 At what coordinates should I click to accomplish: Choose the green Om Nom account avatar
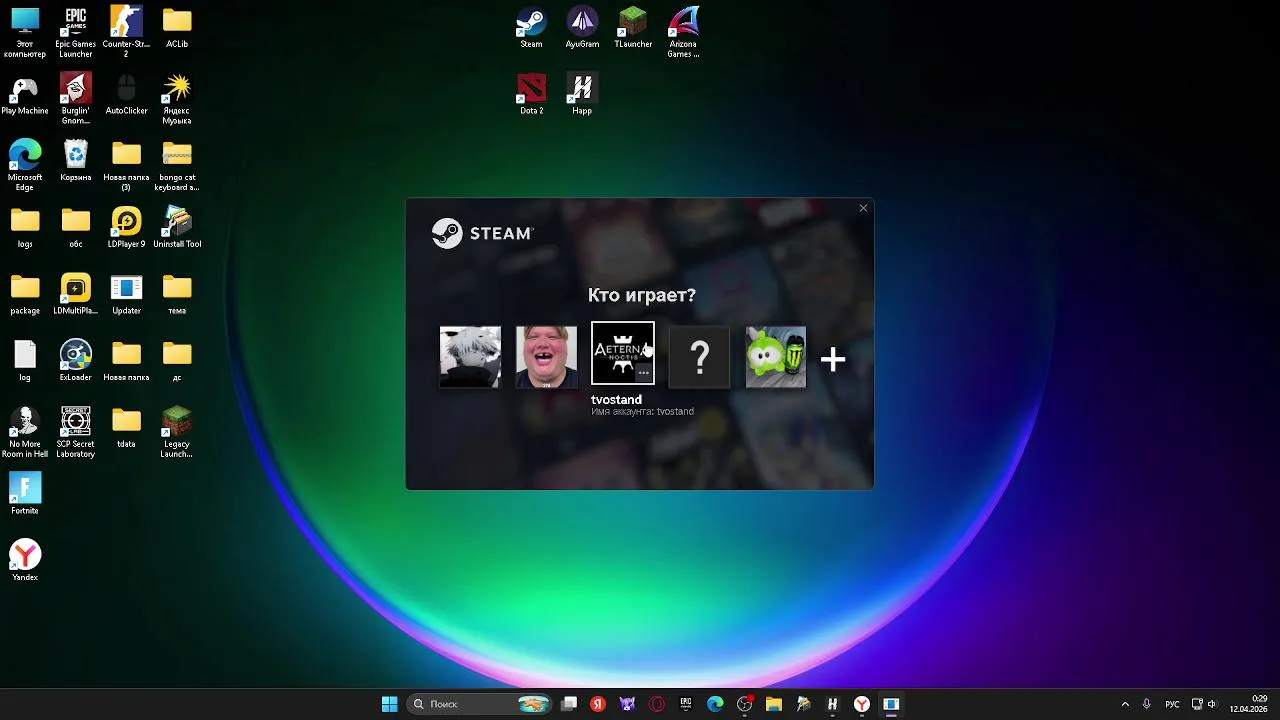point(776,356)
